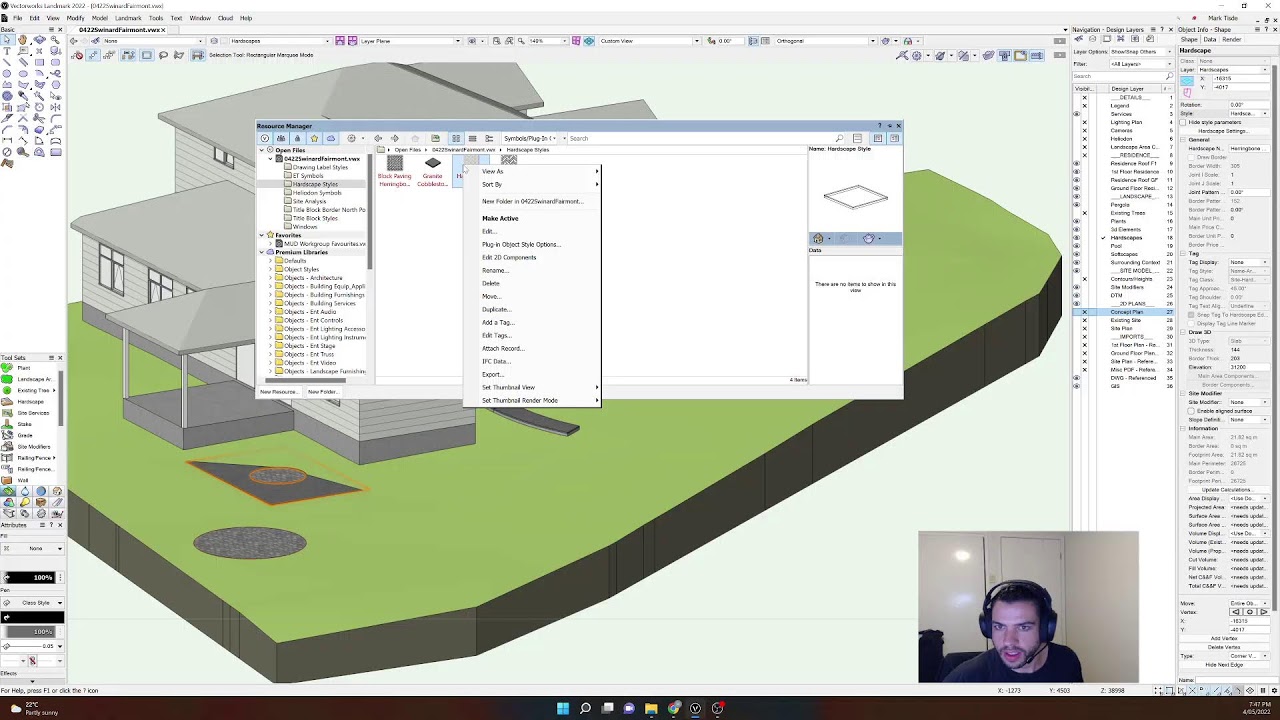Toggle visibility of GIS layer
This screenshot has height=720, width=1280.
click(1077, 386)
